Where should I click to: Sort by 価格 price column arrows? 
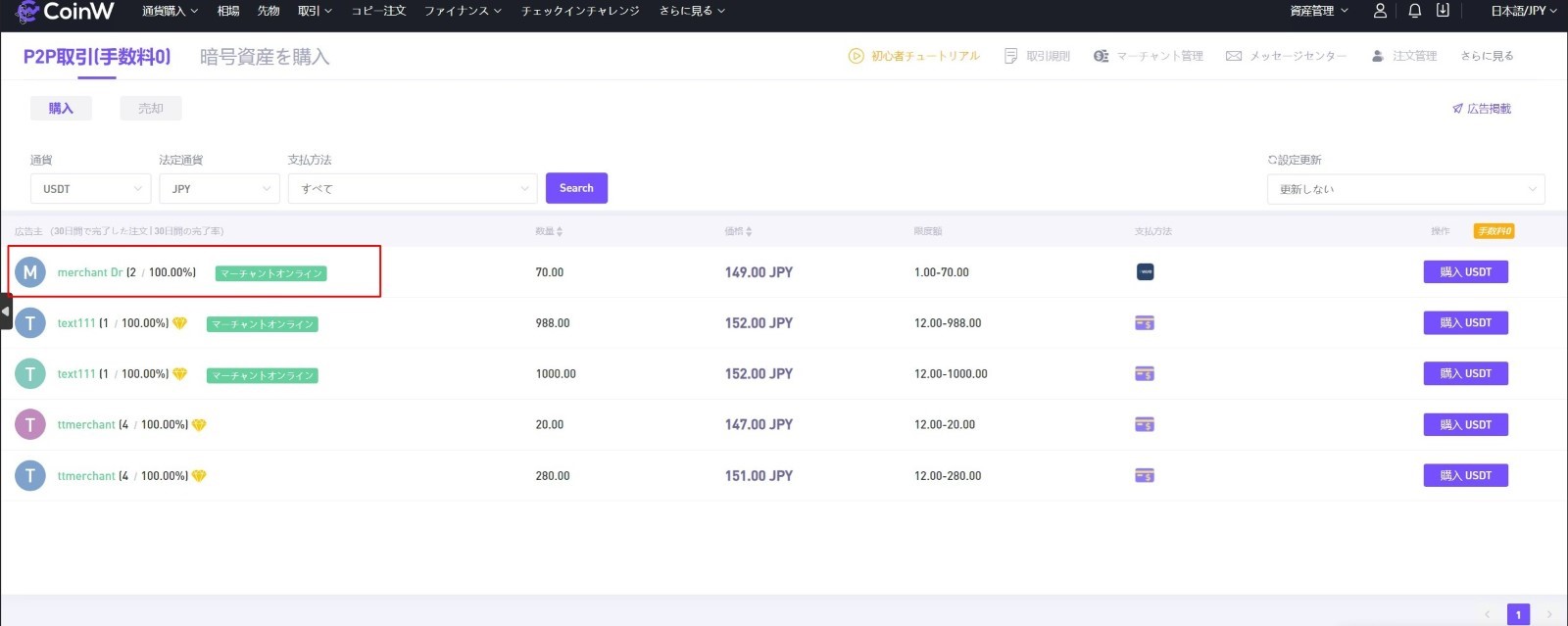(749, 232)
